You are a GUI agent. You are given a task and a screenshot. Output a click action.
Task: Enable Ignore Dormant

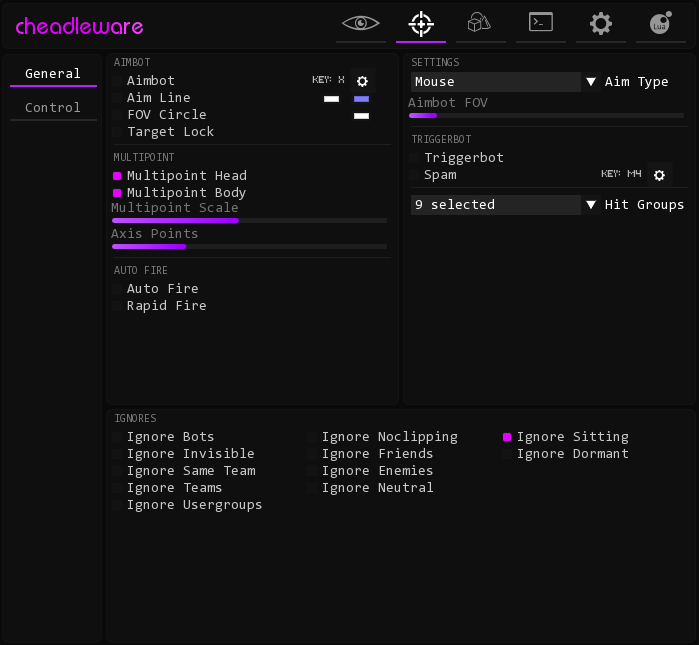click(x=507, y=454)
